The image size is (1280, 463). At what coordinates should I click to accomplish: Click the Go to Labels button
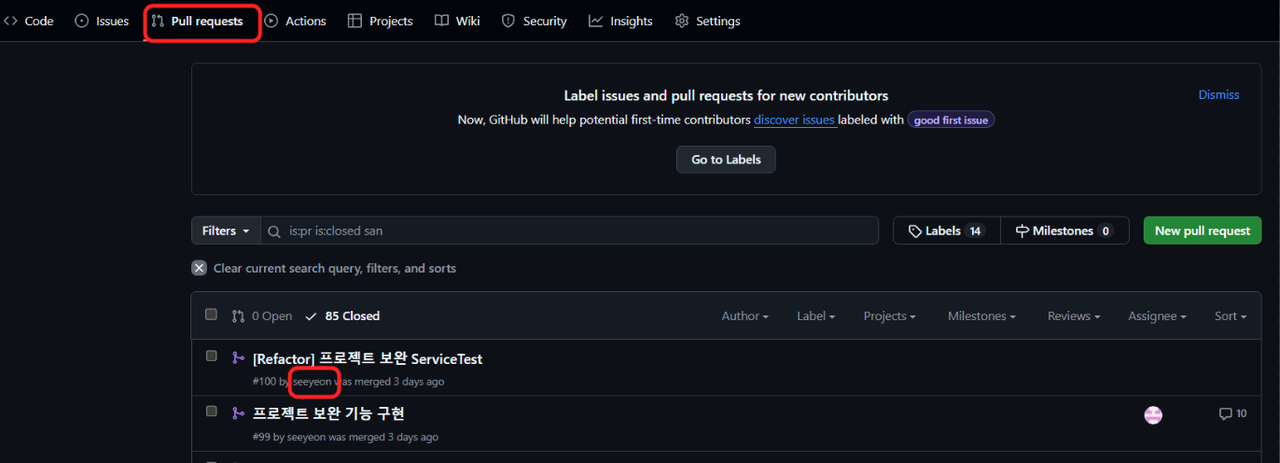pyautogui.click(x=726, y=159)
